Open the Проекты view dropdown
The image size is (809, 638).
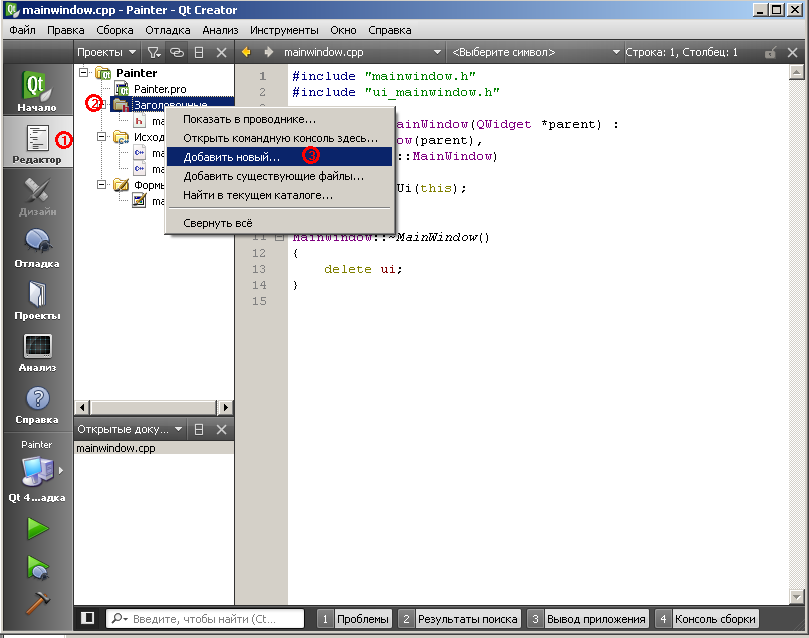point(106,52)
